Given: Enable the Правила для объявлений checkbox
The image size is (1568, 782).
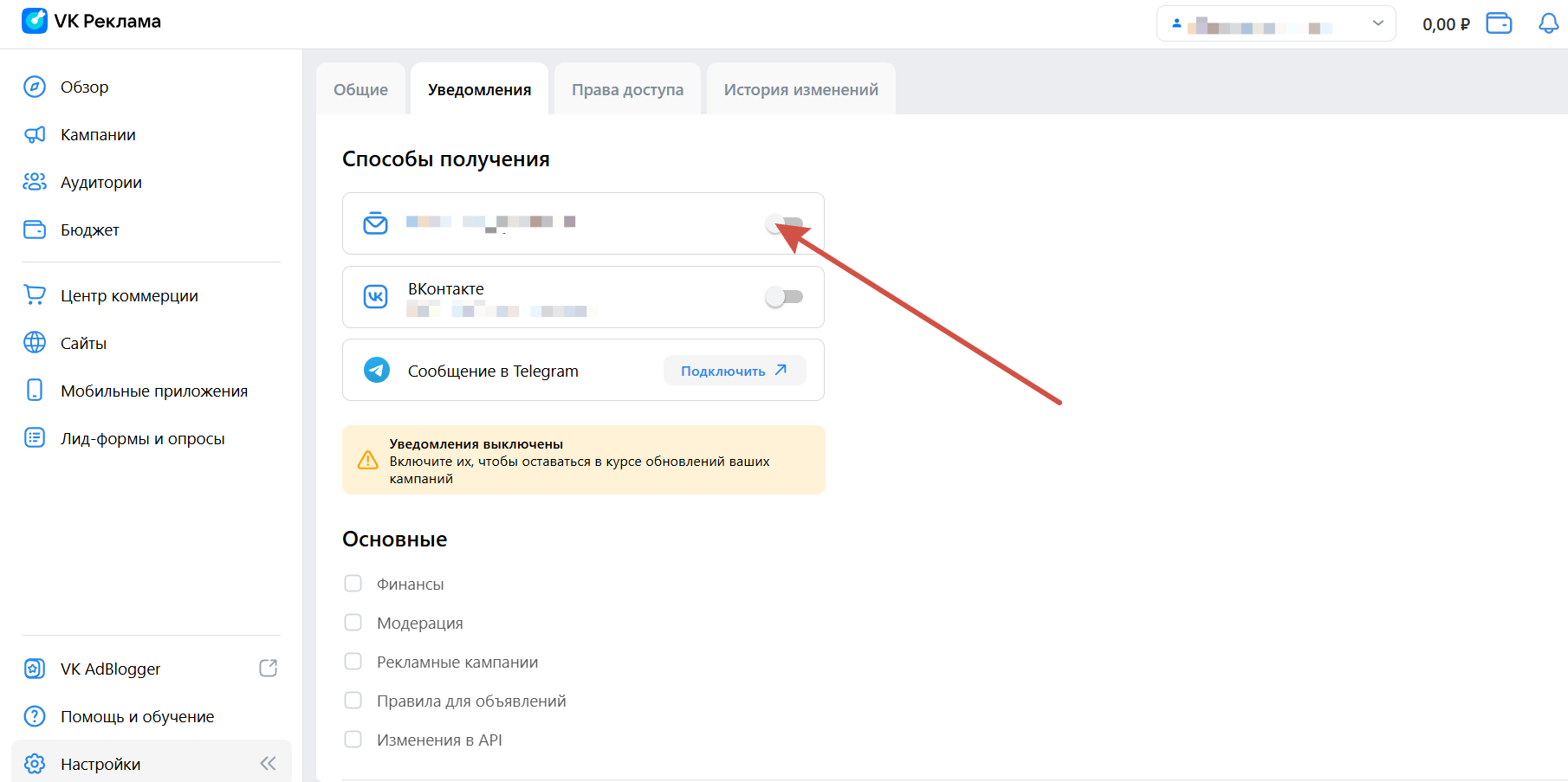Looking at the screenshot, I should click(353, 701).
